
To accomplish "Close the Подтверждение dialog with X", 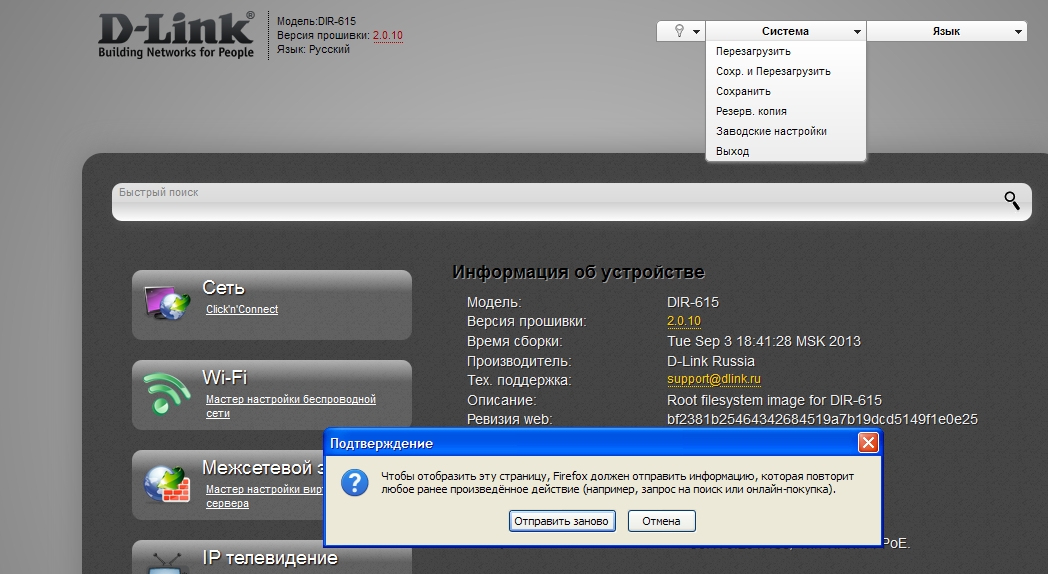I will 868,442.
